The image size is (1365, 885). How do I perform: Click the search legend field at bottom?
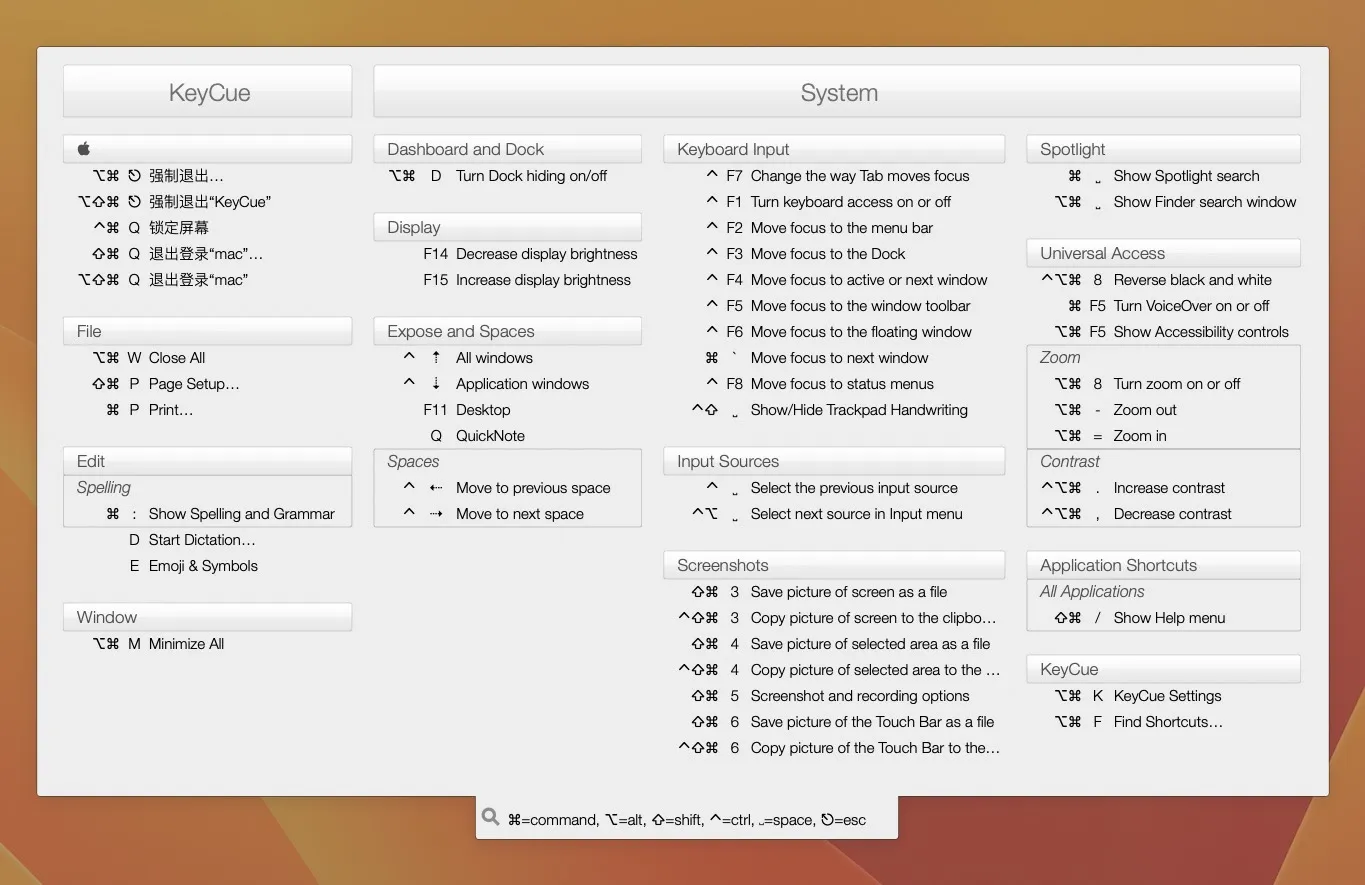687,818
